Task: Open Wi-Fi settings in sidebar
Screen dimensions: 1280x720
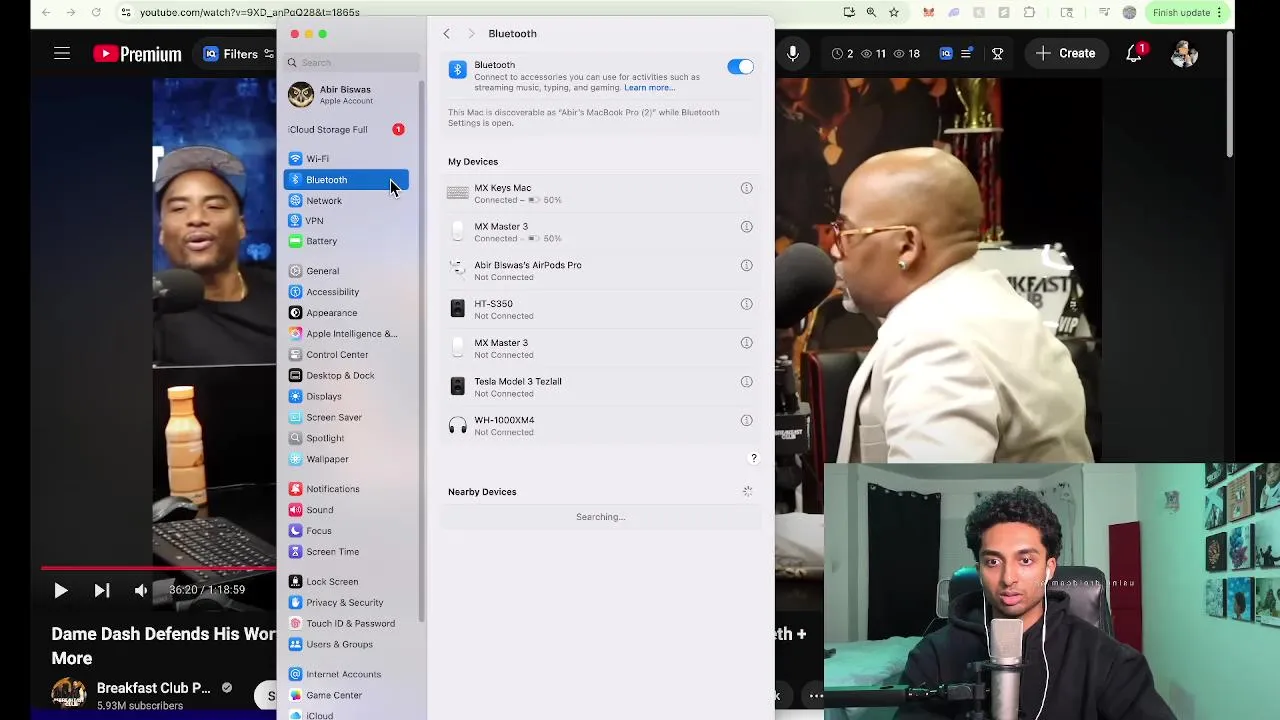Action: (x=346, y=159)
